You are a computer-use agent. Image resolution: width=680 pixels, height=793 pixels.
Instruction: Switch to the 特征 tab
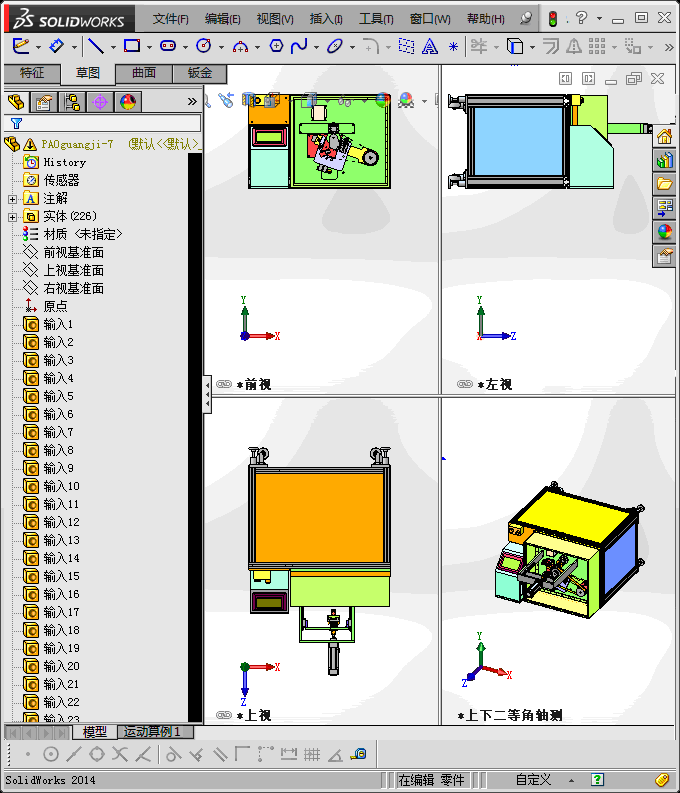[x=32, y=73]
